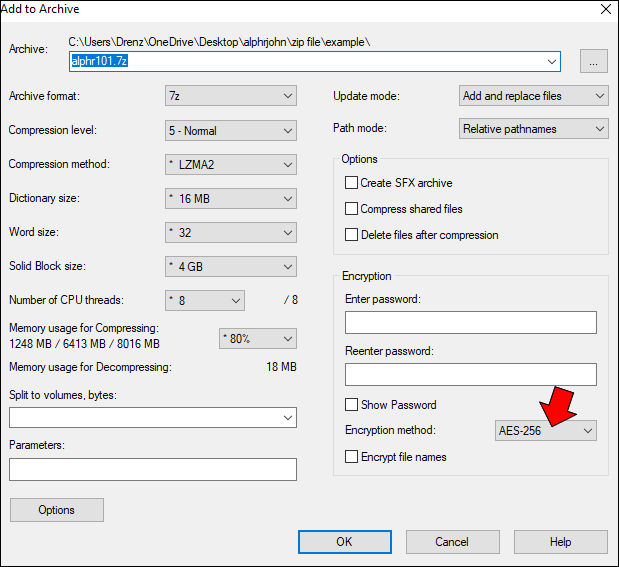Open the memory usage 80% dropdown

pos(258,339)
